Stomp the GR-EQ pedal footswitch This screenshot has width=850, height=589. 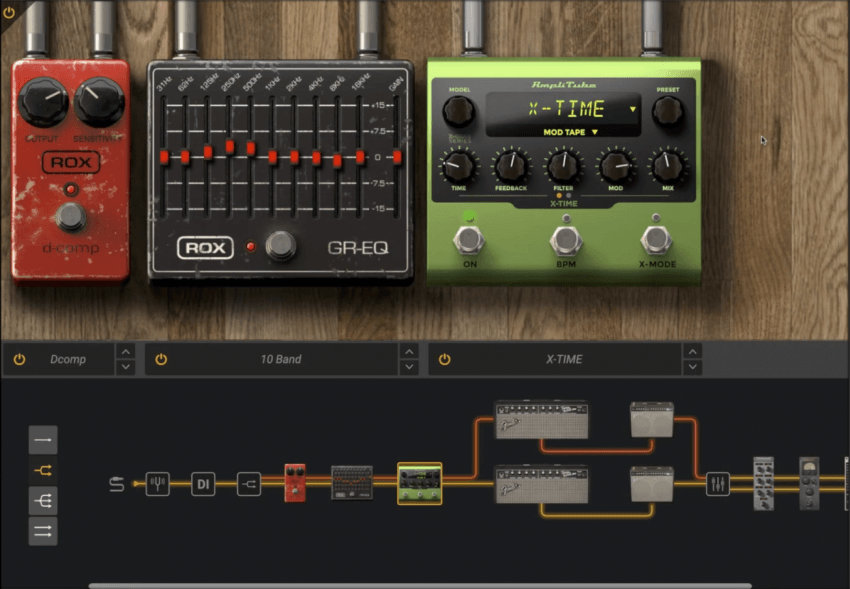coord(281,246)
